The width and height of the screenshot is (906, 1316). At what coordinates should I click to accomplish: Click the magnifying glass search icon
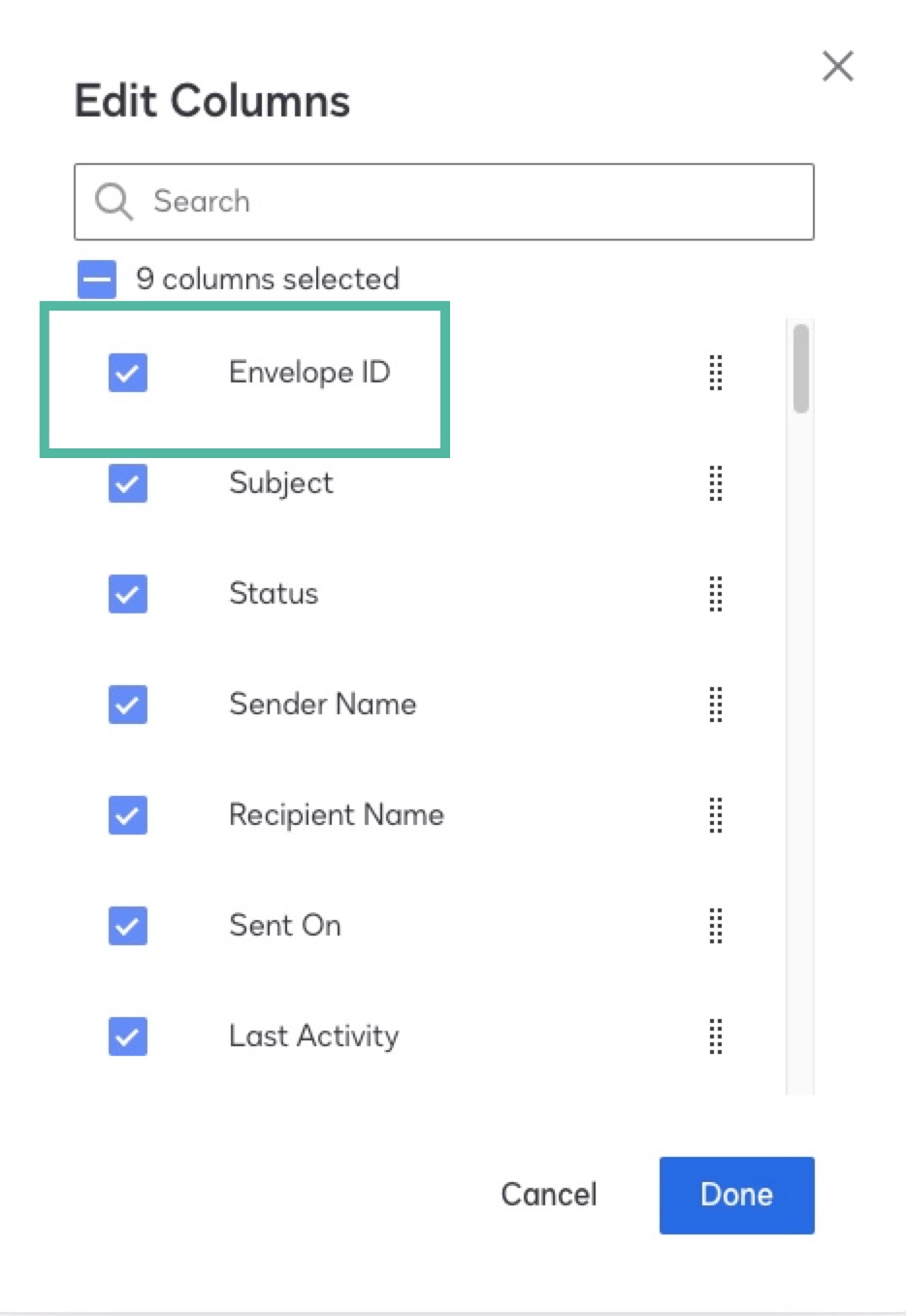pos(113,201)
